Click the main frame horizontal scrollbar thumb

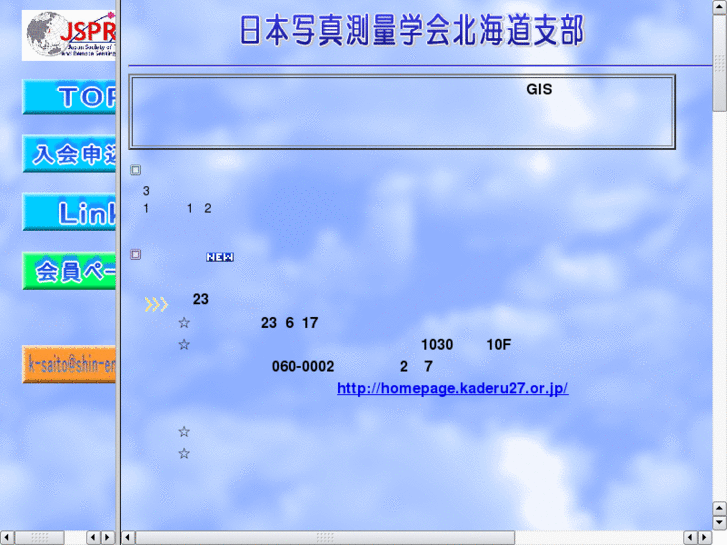coord(325,538)
